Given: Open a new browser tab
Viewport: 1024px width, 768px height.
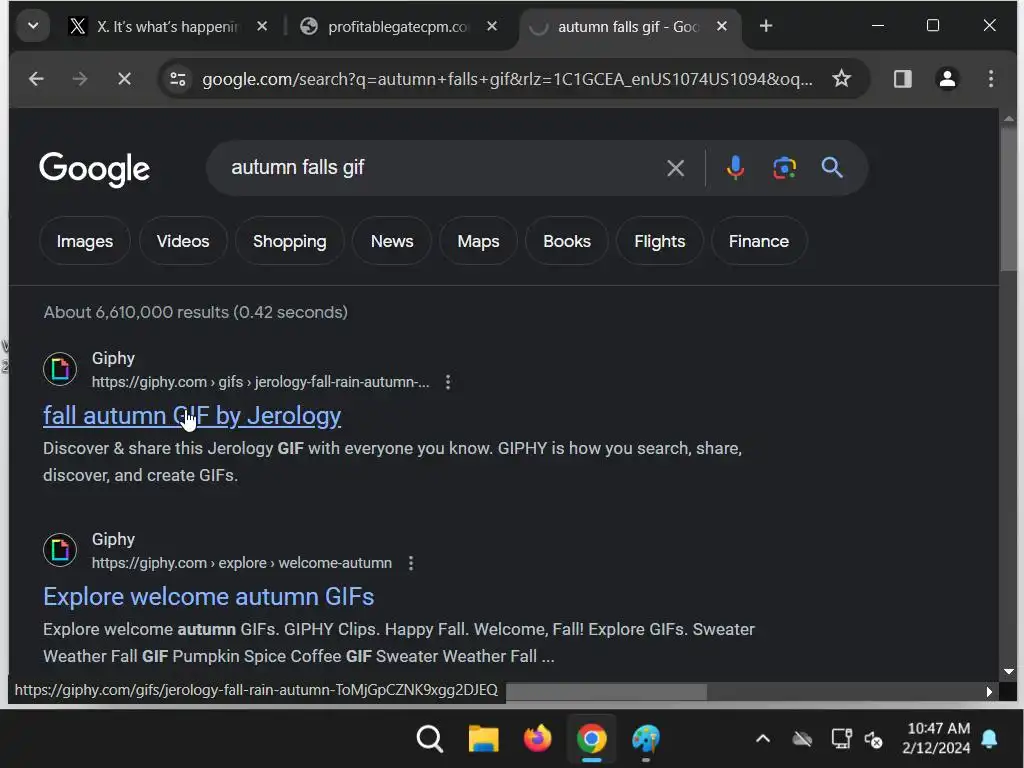Looking at the screenshot, I should [x=766, y=26].
